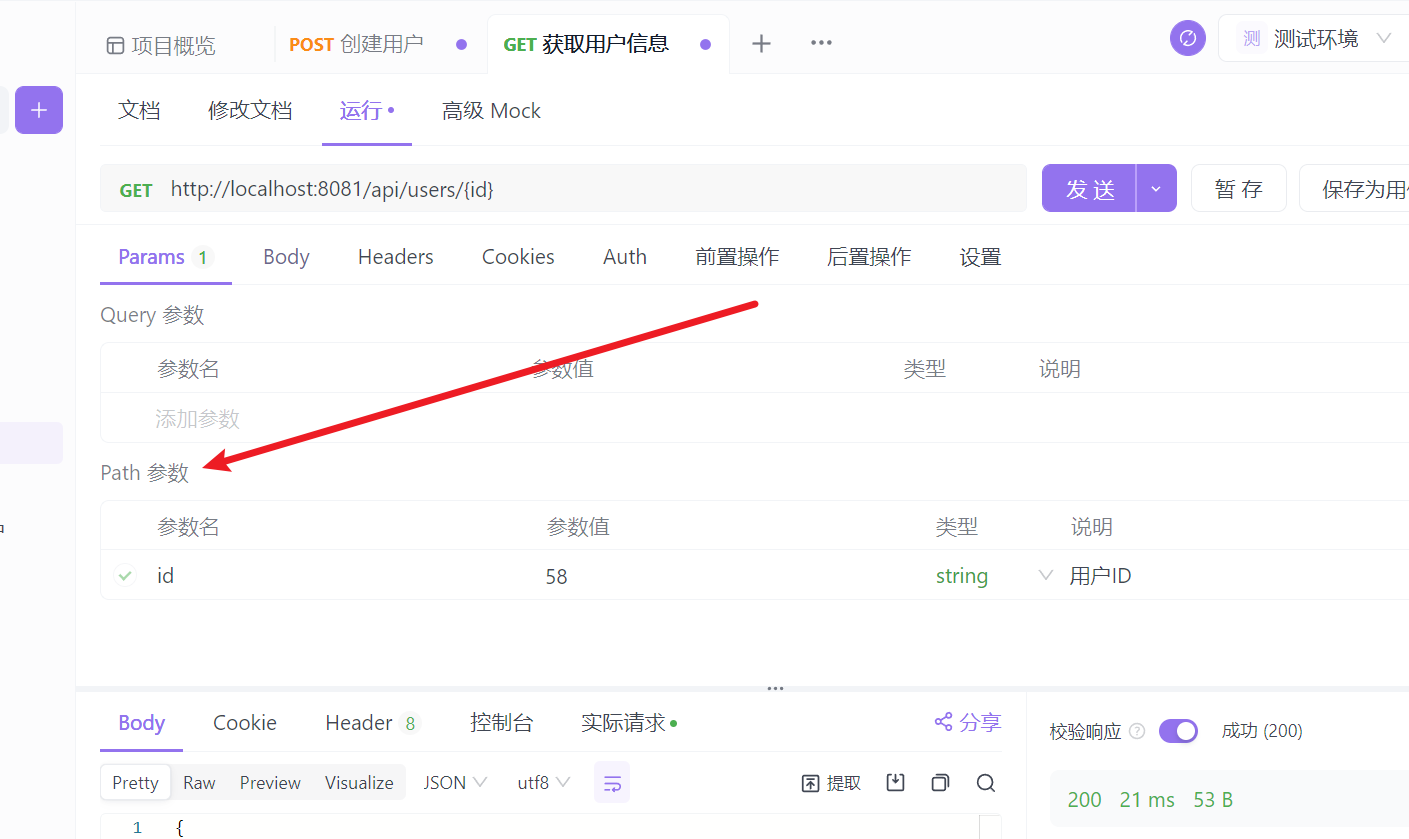The image size is (1409, 839).
Task: Open the utf8 encoding dropdown
Action: point(543,782)
